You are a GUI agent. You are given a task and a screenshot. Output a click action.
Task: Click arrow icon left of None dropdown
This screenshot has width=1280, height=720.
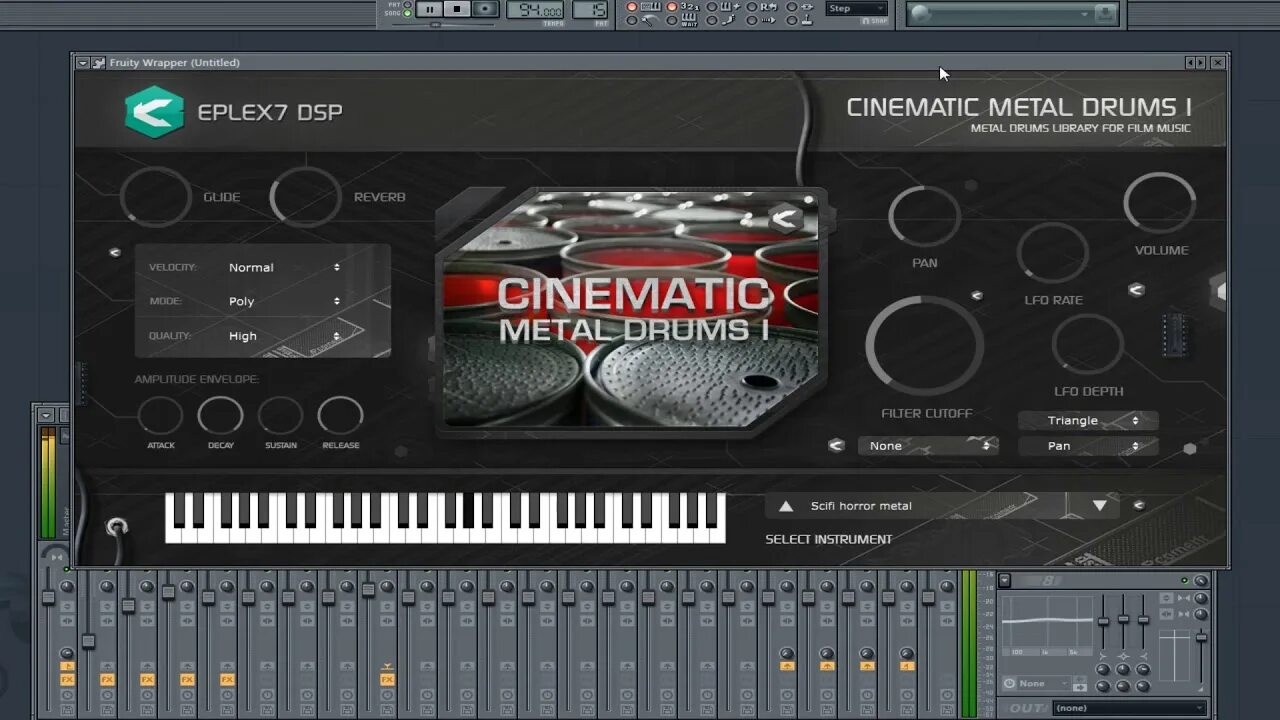tap(836, 446)
